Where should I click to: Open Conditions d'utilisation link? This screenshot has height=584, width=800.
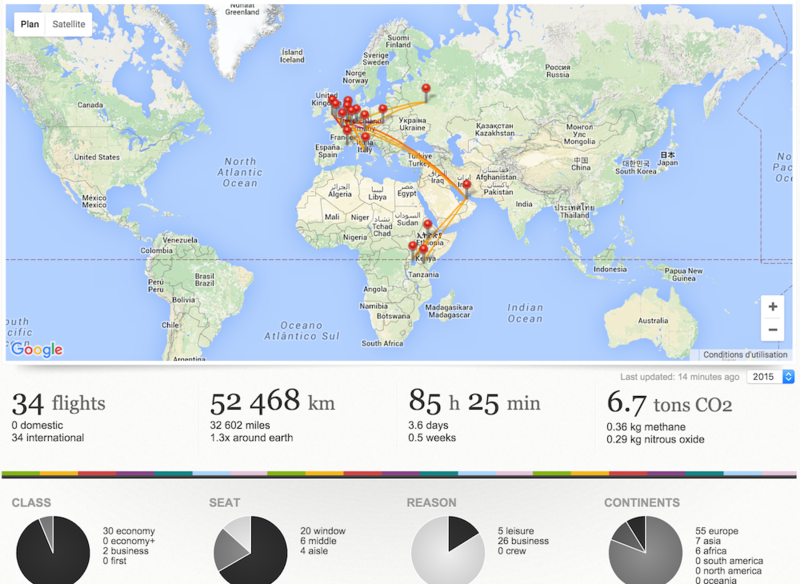point(745,354)
